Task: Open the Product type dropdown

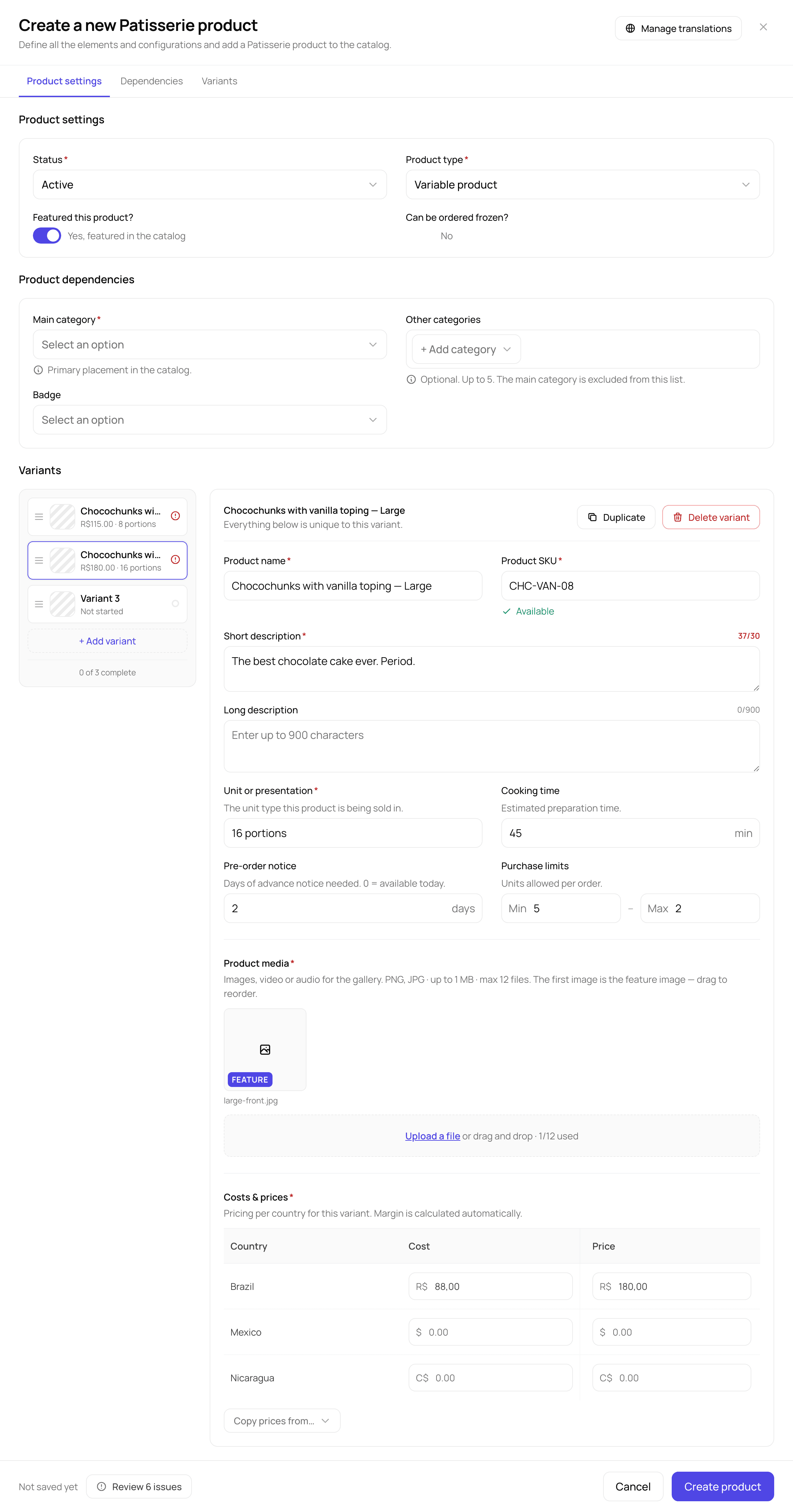Action: click(x=582, y=184)
